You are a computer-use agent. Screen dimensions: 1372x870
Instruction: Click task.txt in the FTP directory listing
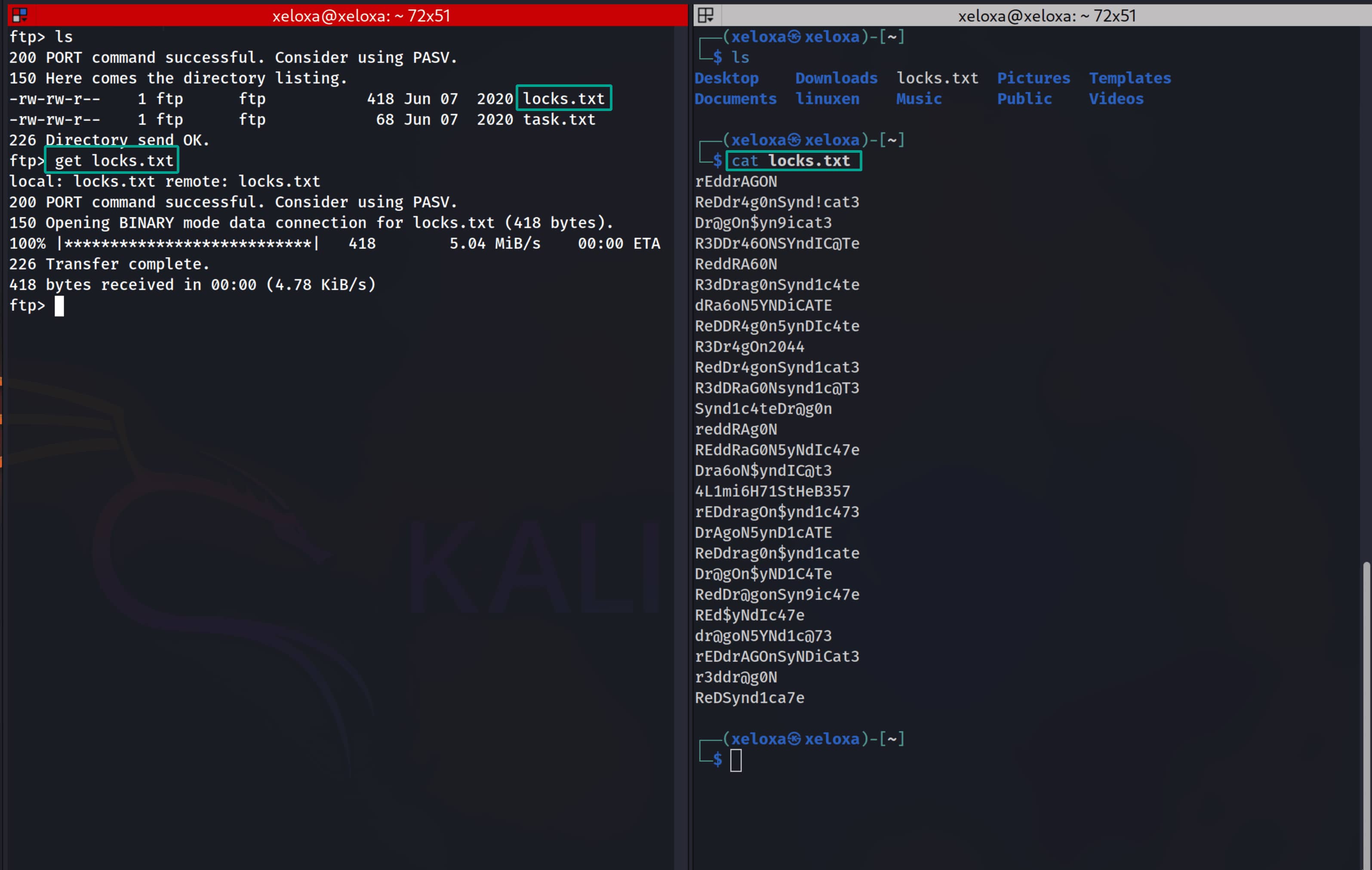(559, 119)
